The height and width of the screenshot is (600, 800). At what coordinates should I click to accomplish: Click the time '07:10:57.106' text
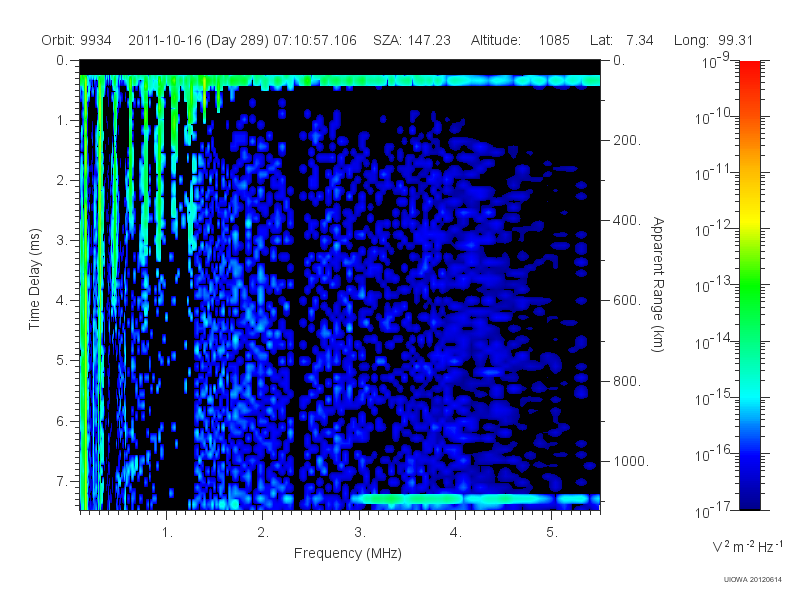(315, 40)
